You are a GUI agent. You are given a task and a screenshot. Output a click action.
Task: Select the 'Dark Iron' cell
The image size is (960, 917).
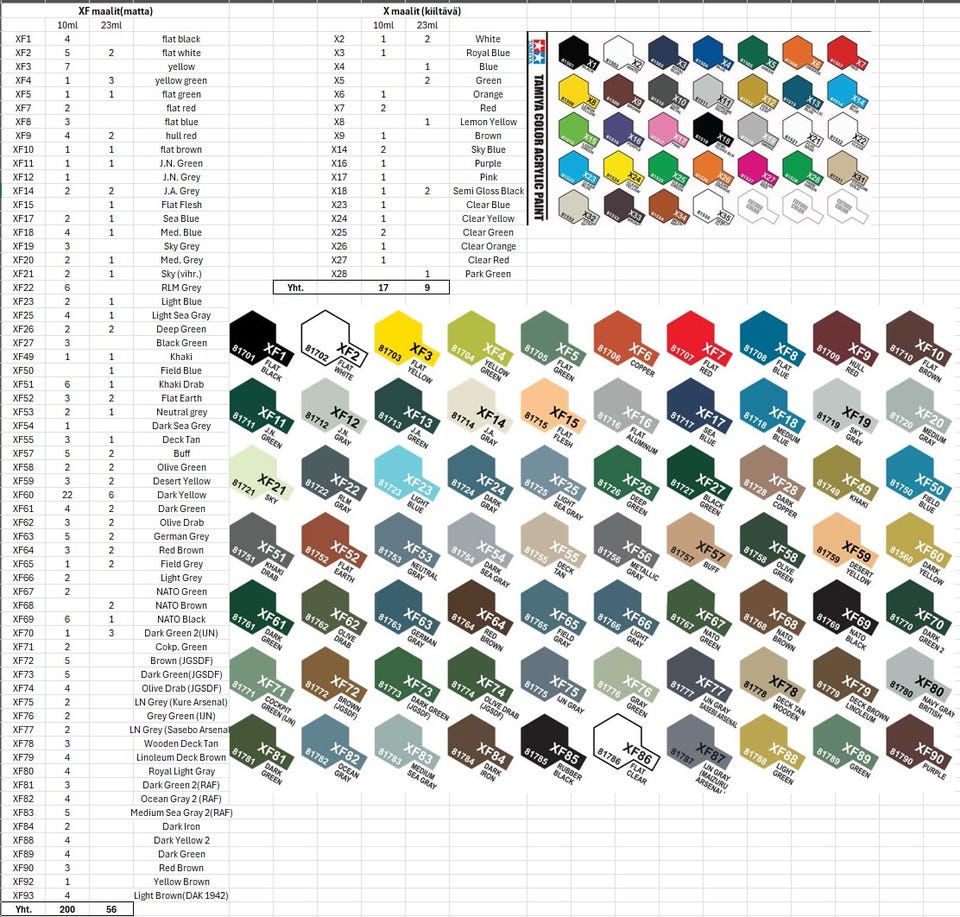[x=181, y=826]
